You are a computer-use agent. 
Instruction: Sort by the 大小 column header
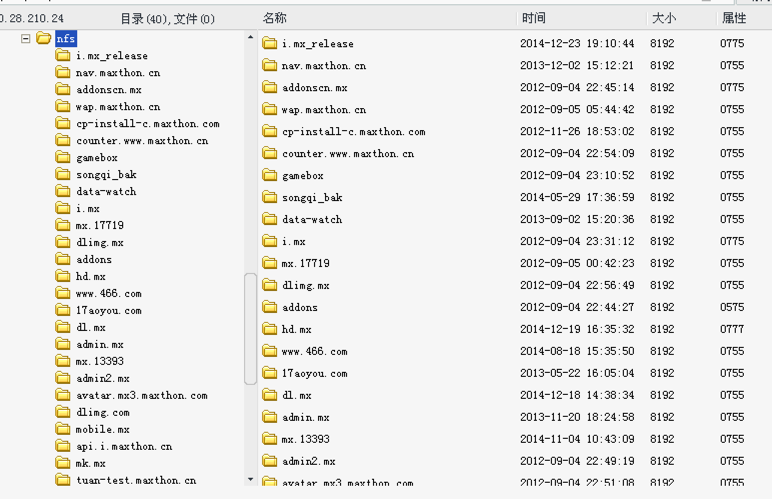pos(664,18)
